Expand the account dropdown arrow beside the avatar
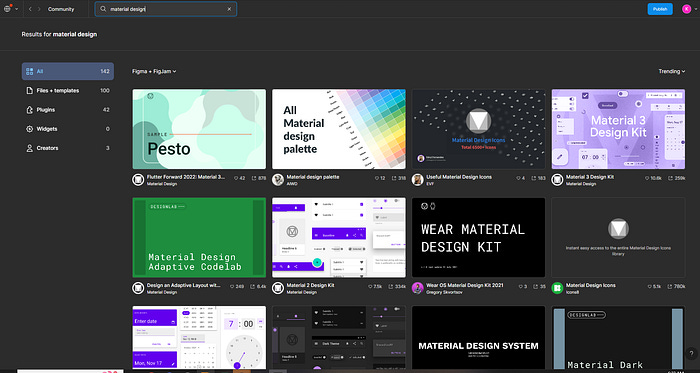The height and width of the screenshot is (373, 700). pyautogui.click(x=695, y=9)
